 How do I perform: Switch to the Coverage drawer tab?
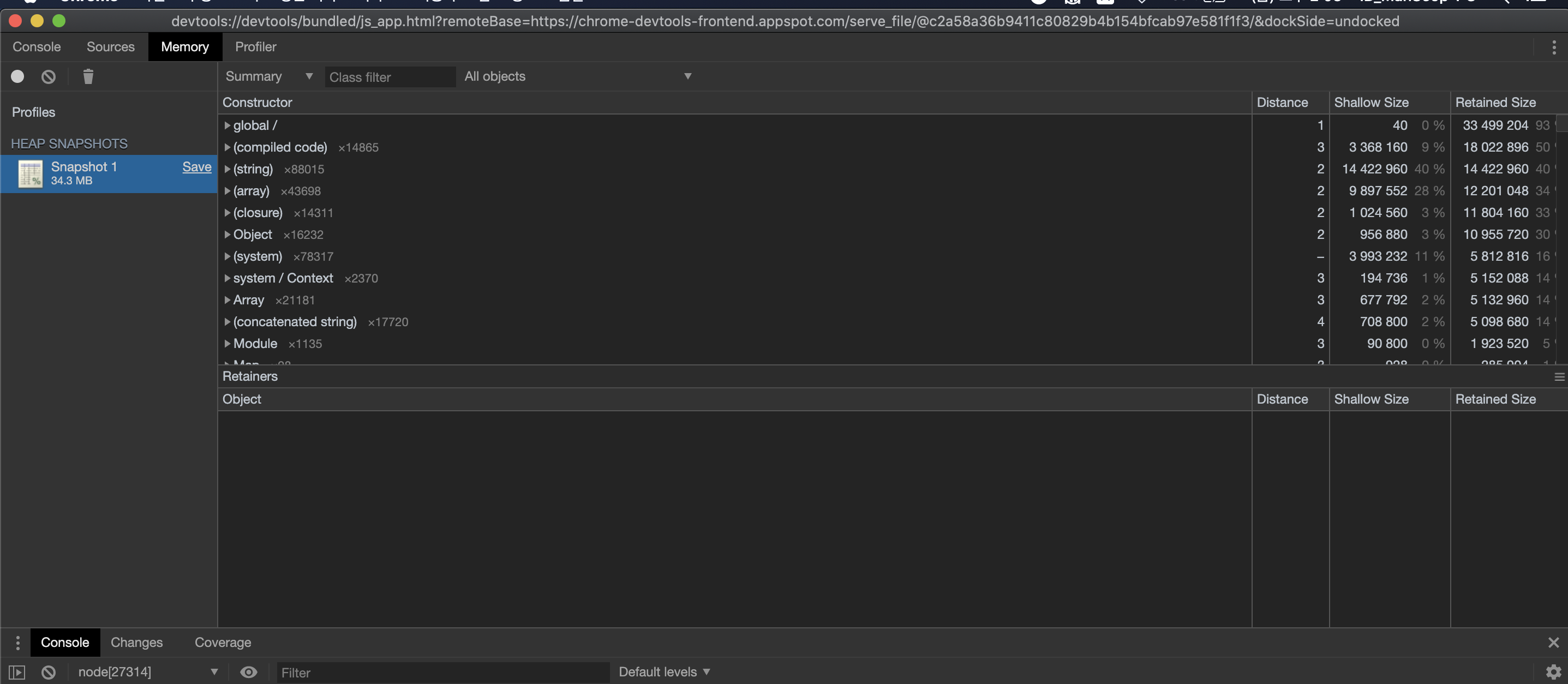point(223,643)
